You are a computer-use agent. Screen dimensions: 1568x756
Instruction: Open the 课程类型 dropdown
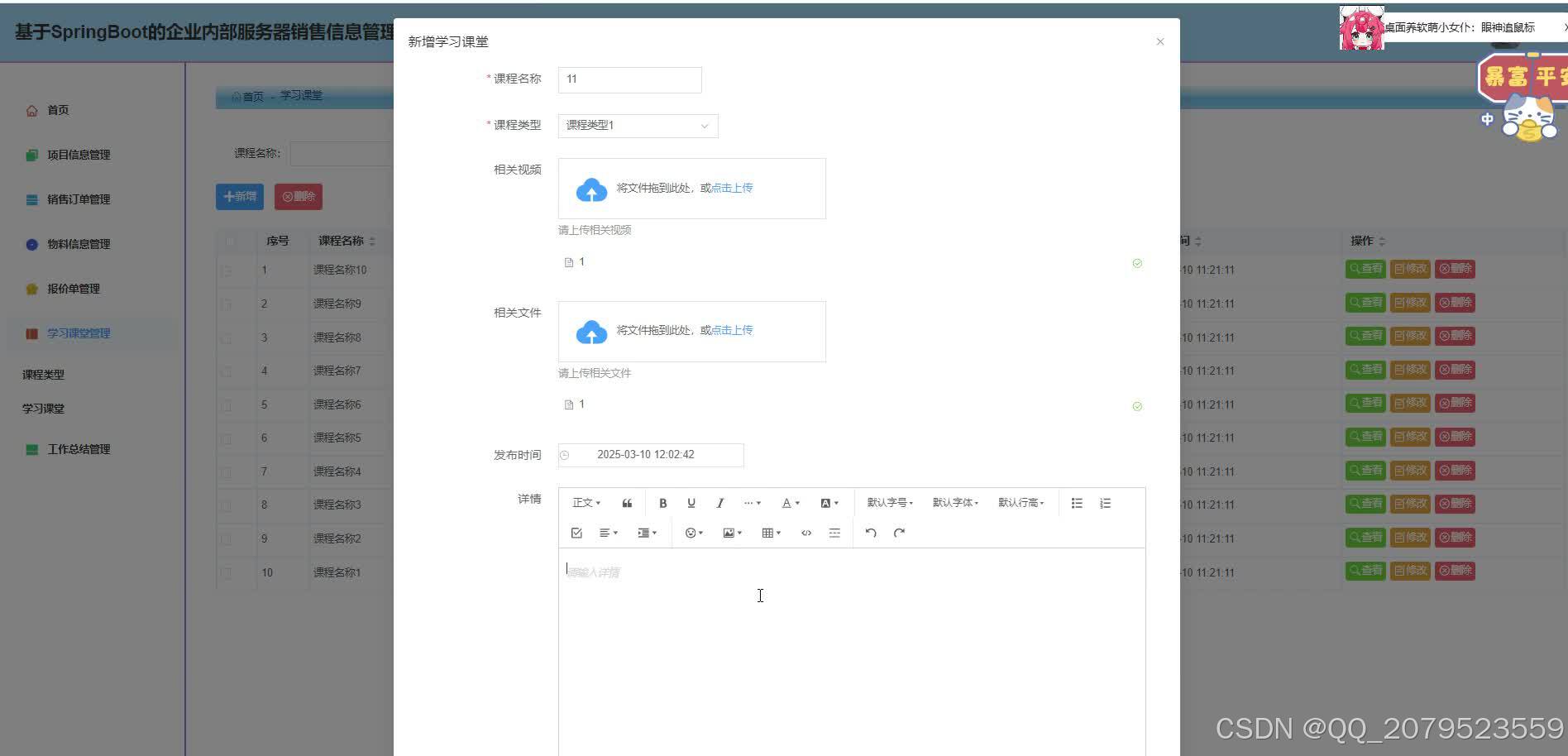pyautogui.click(x=638, y=126)
